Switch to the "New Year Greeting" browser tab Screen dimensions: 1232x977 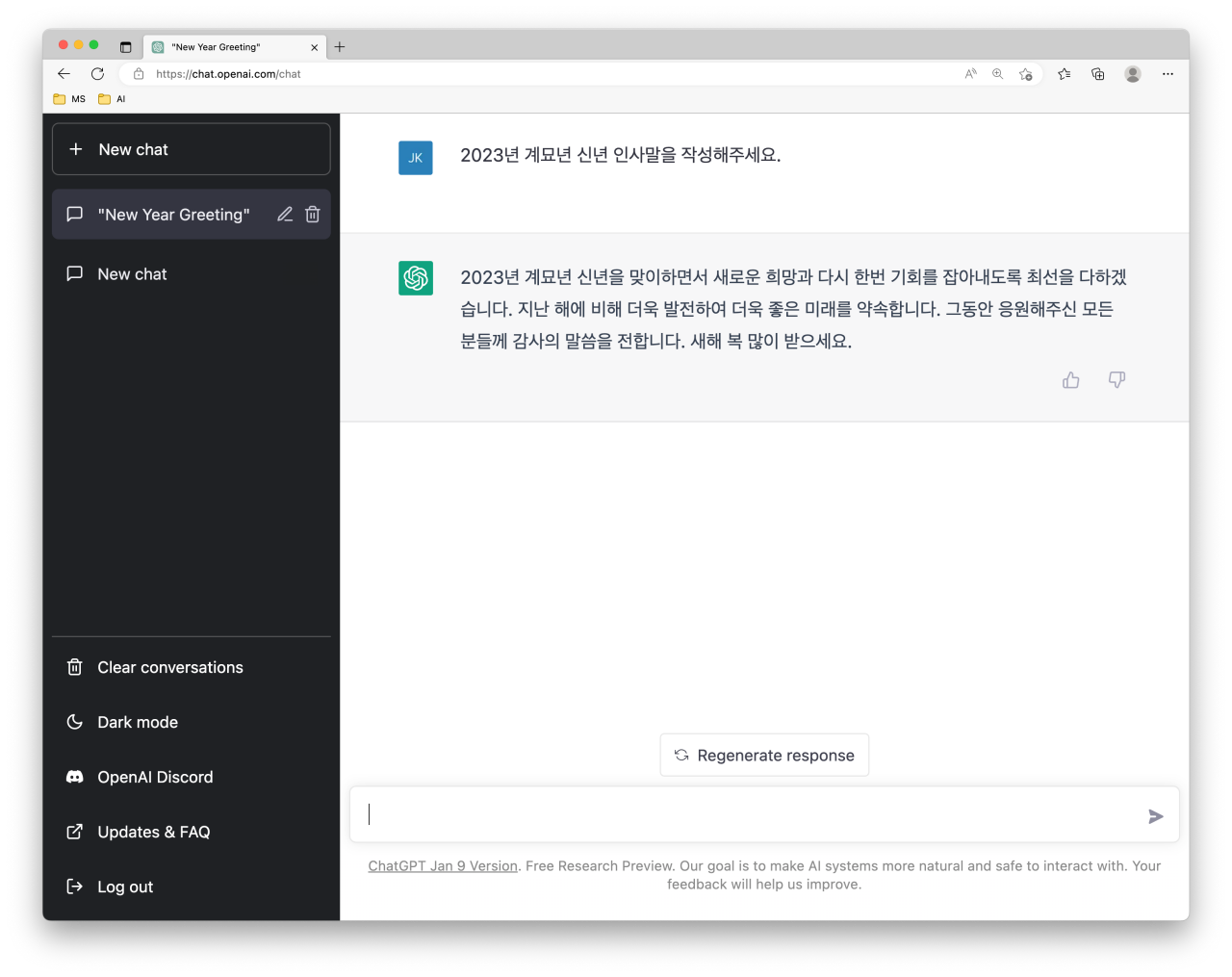click(235, 47)
